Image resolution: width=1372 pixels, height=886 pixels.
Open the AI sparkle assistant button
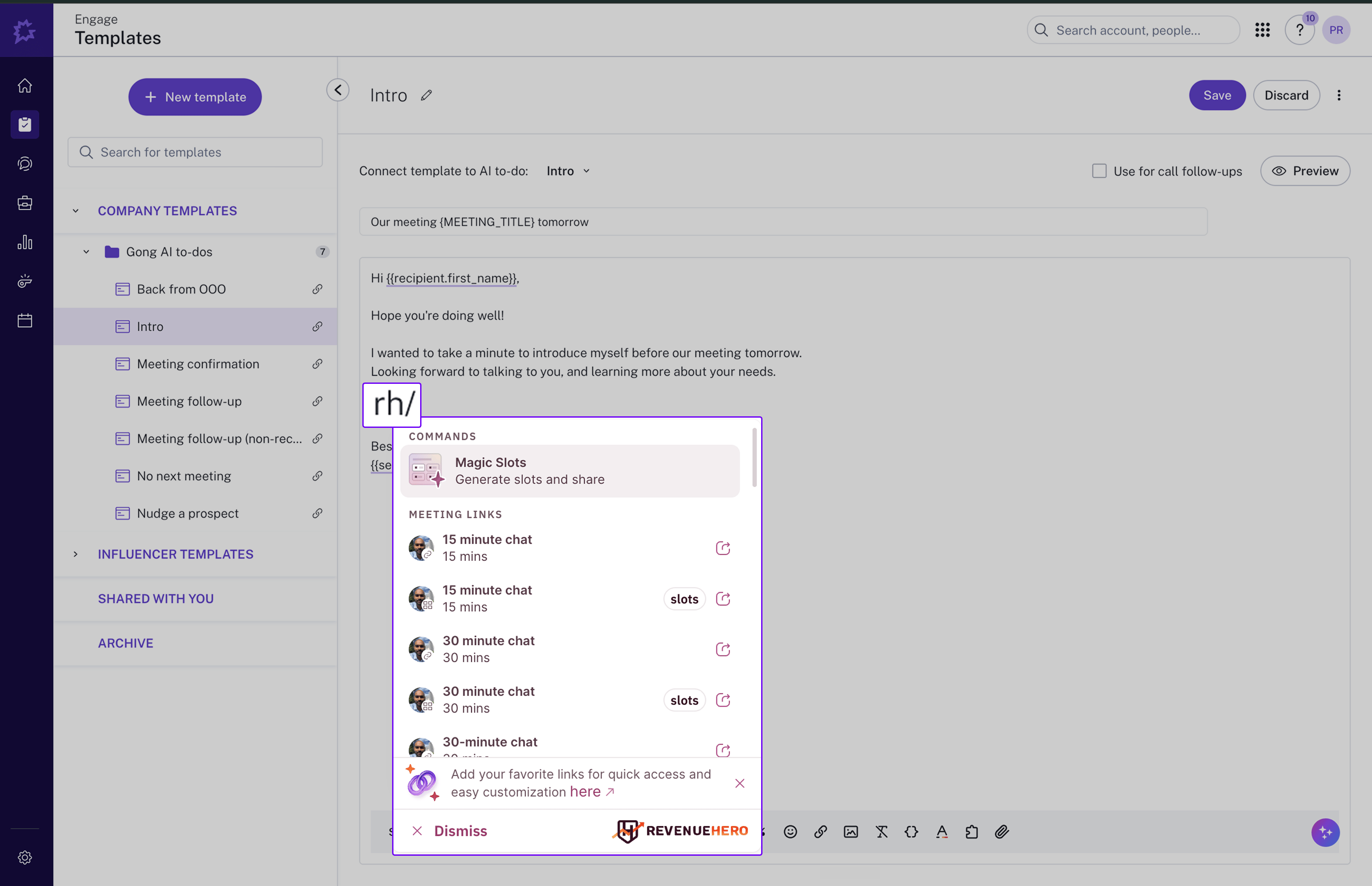(x=1325, y=832)
